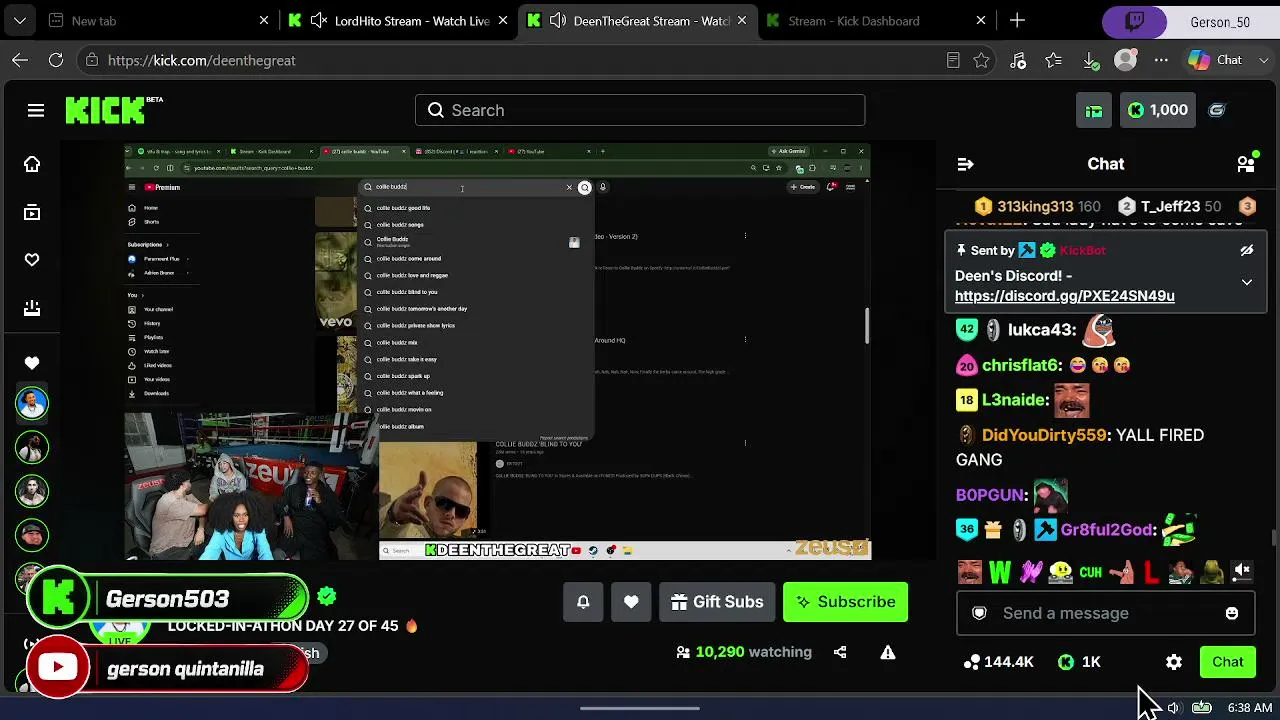The width and height of the screenshot is (1280, 720).
Task: Open the tab search dropdown
Action: [20, 21]
